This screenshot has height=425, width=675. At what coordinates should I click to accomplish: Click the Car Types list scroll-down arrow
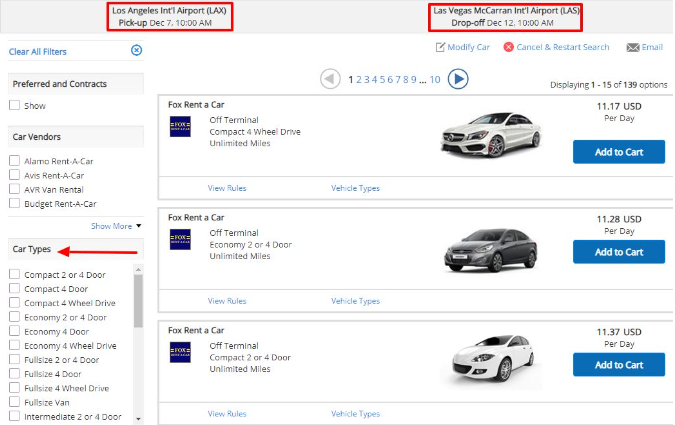pyautogui.click(x=138, y=419)
